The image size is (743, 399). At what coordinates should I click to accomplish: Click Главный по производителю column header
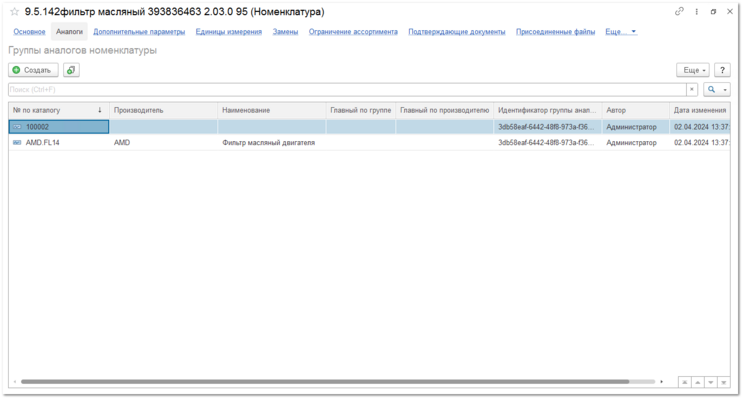[444, 110]
